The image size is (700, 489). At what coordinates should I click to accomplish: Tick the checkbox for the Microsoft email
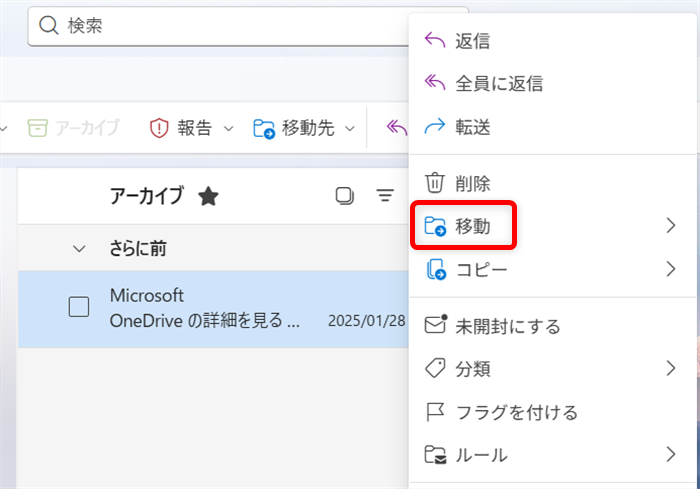point(79,307)
